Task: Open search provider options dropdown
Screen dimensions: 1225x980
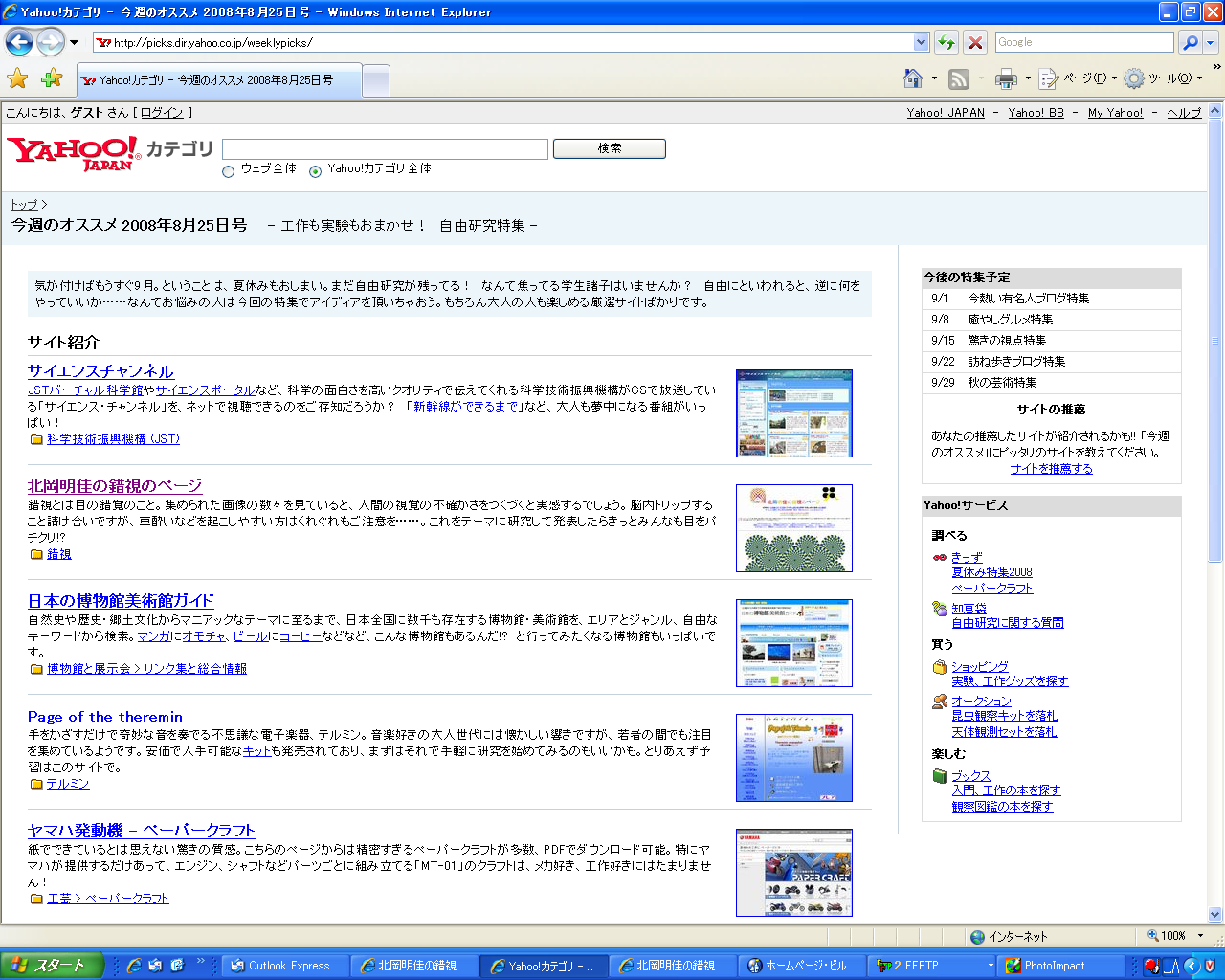Action: point(1210,43)
